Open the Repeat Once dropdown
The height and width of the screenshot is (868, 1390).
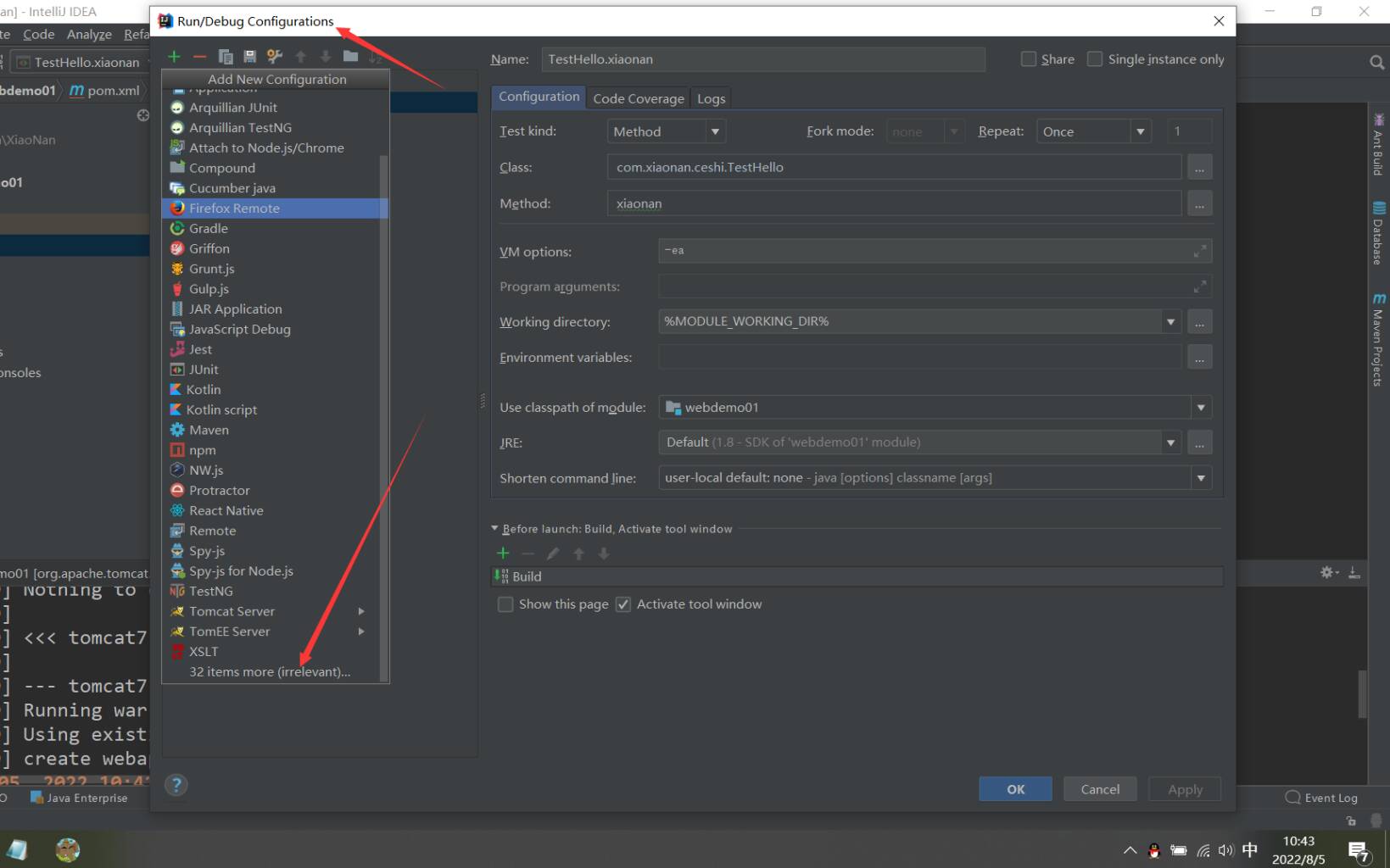pos(1094,131)
